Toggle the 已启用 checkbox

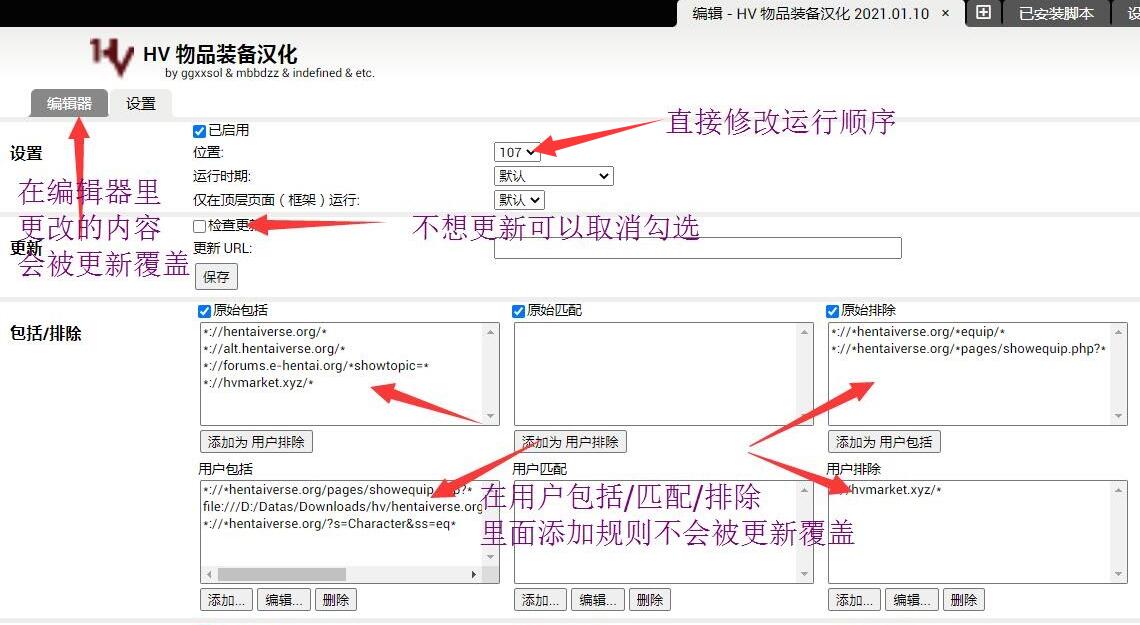[x=199, y=131]
